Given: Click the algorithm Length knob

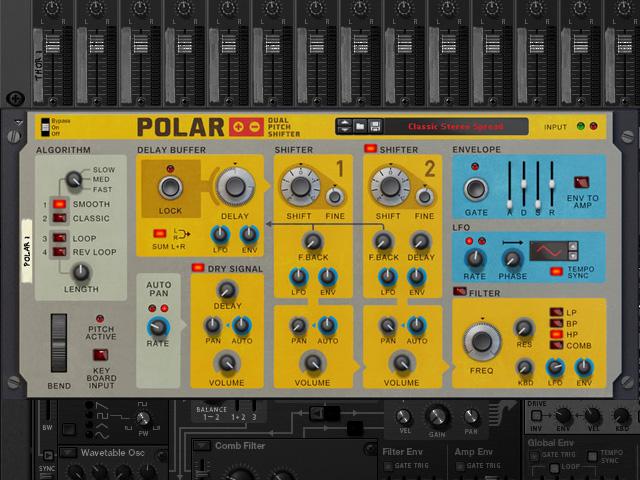Looking at the screenshot, I should (81, 272).
